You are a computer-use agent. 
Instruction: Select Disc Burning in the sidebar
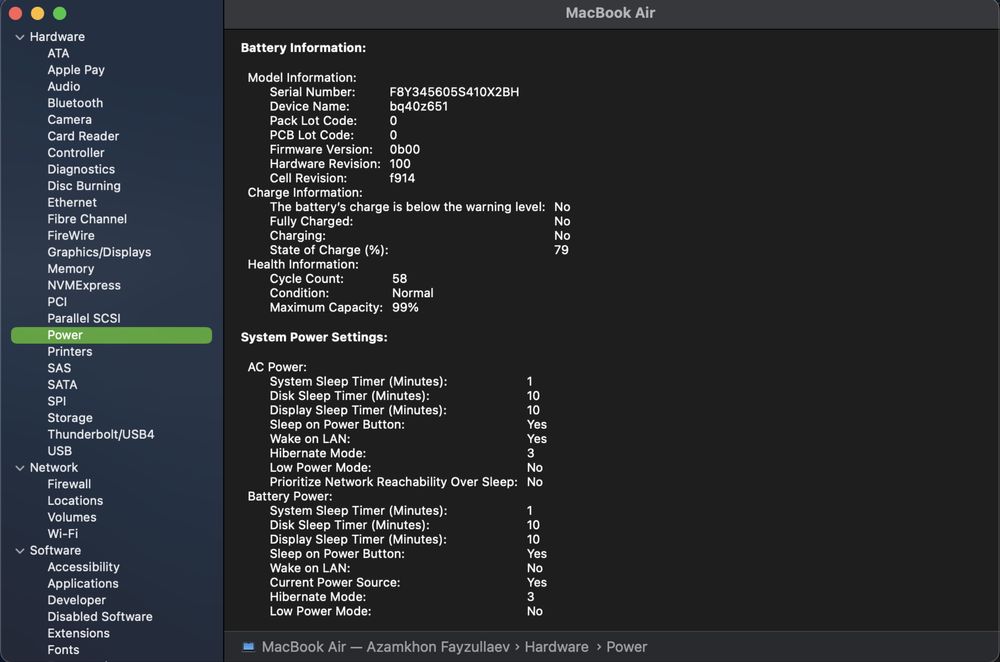(x=84, y=186)
